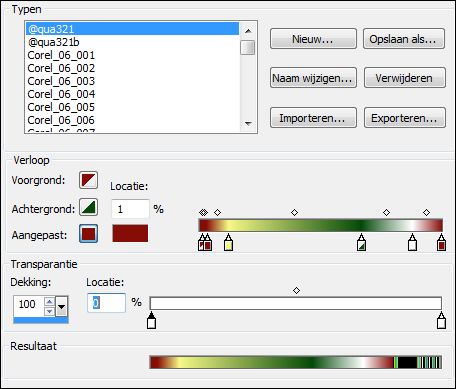Select the first foreground color marker under gradient
The image size is (456, 389).
coord(201,243)
